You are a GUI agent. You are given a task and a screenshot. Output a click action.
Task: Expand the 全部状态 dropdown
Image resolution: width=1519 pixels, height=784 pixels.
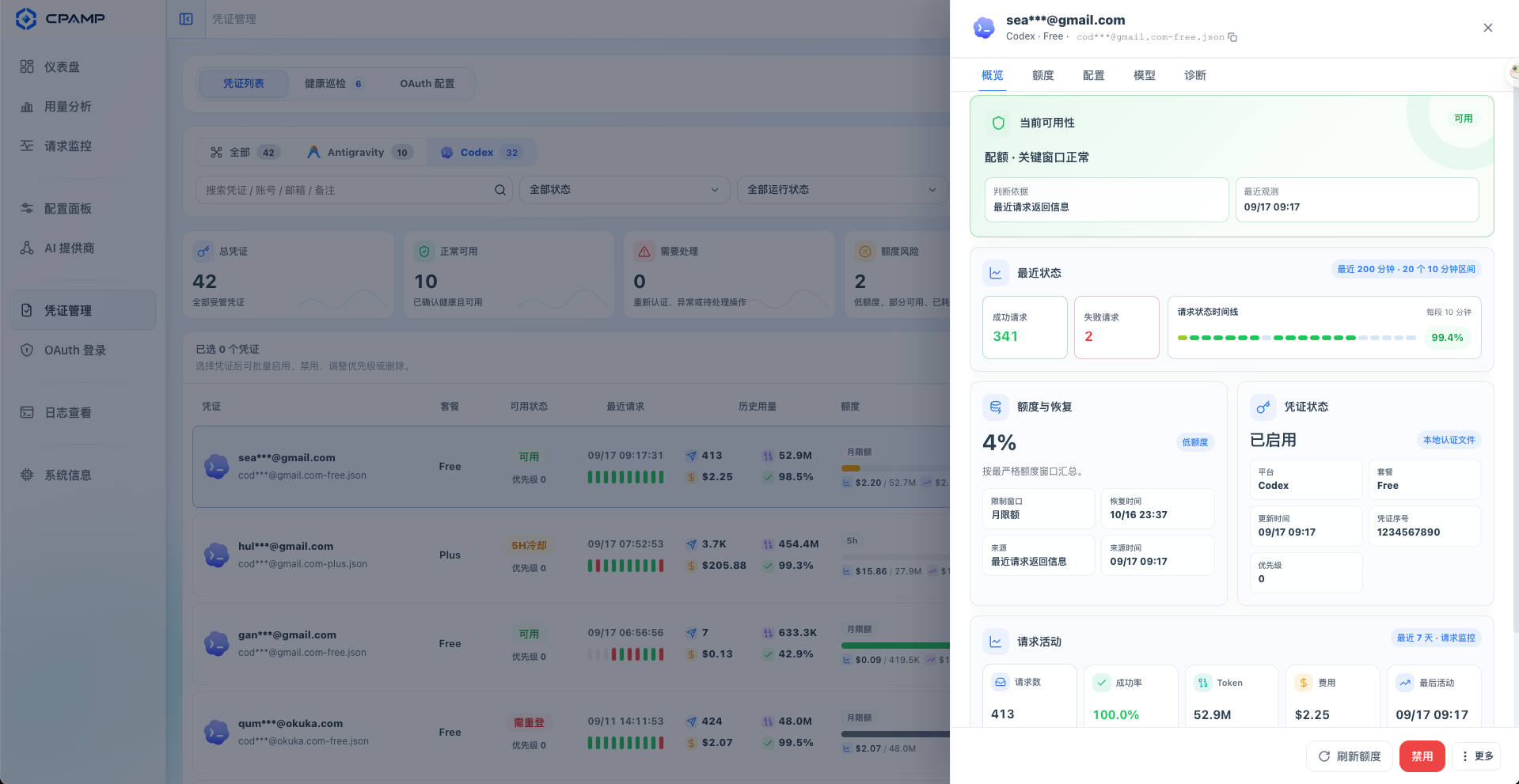pyautogui.click(x=625, y=190)
